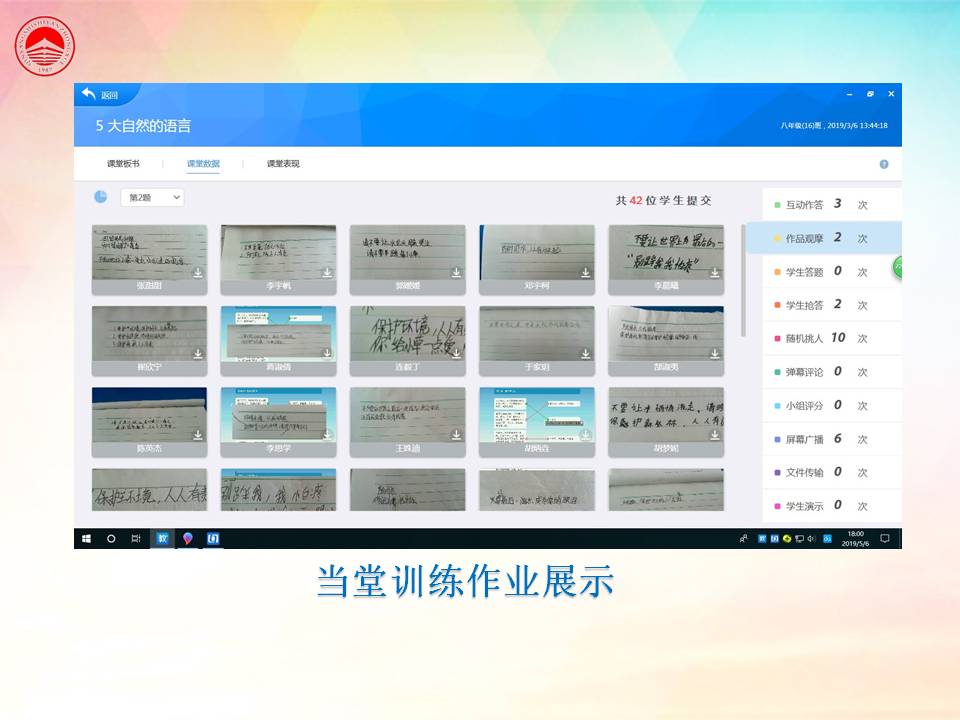960x720 pixels.
Task: Download 连毅丁's homework image
Action: (x=456, y=353)
